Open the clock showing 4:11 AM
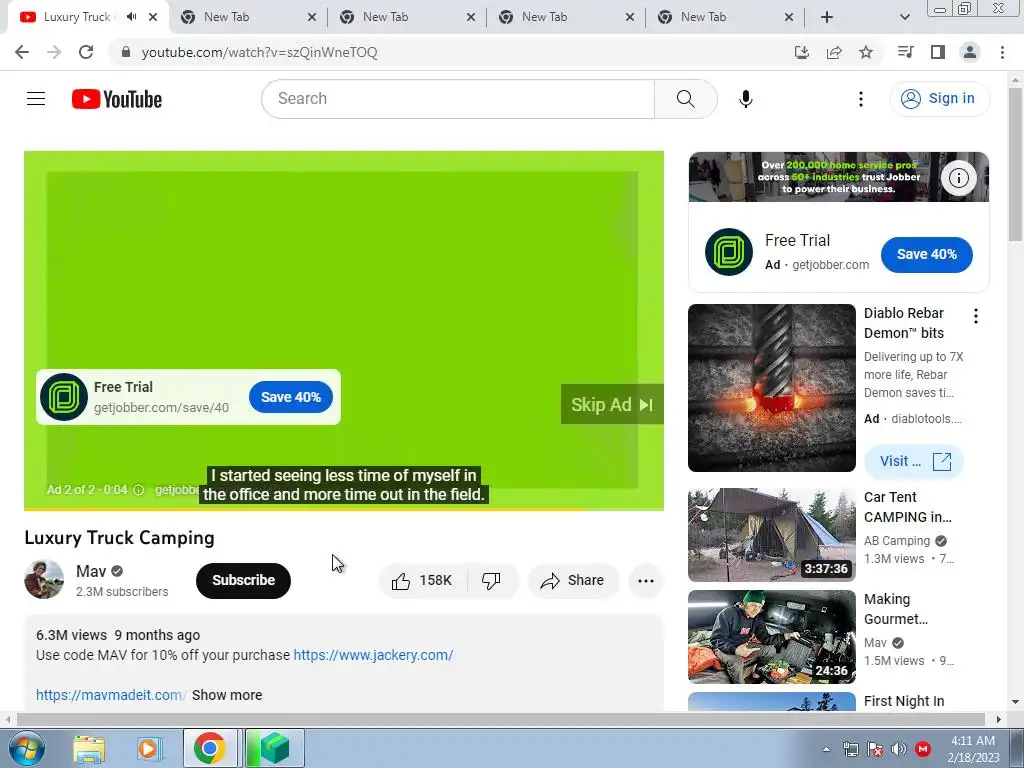The image size is (1024, 768). [x=973, y=749]
